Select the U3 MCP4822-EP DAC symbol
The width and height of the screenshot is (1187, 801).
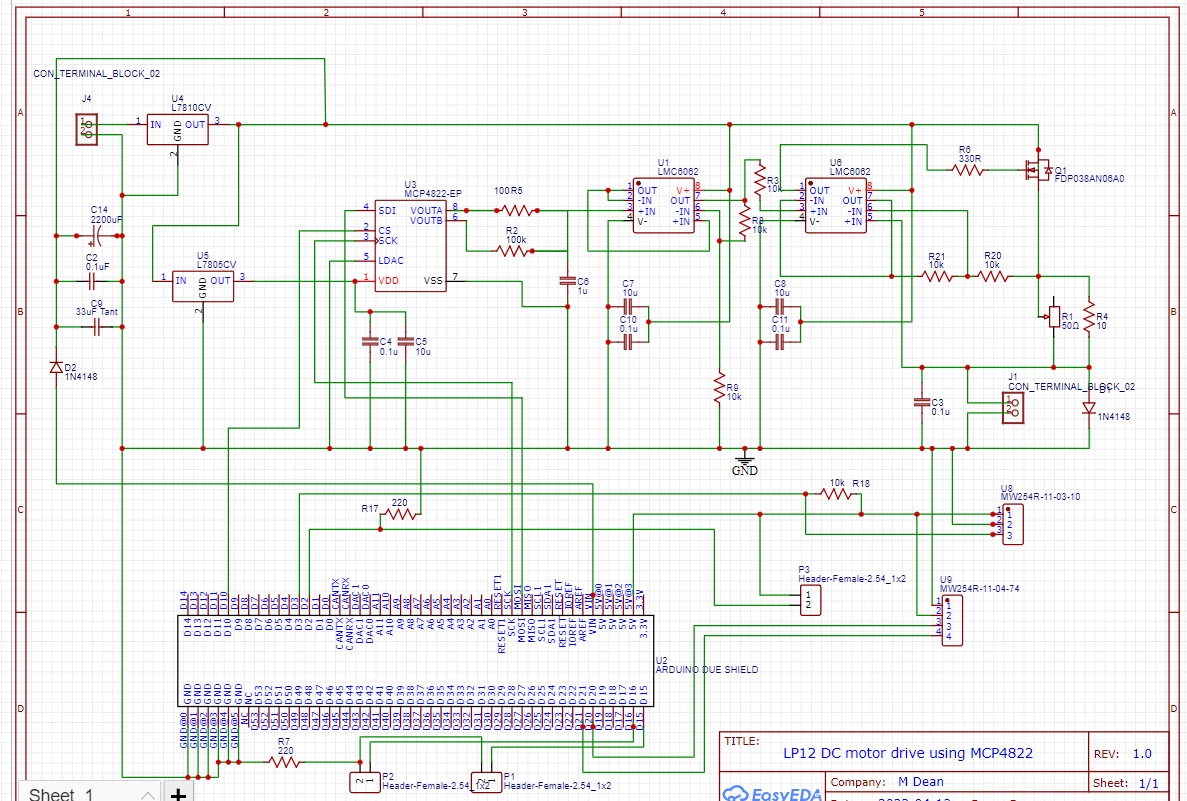(410, 246)
